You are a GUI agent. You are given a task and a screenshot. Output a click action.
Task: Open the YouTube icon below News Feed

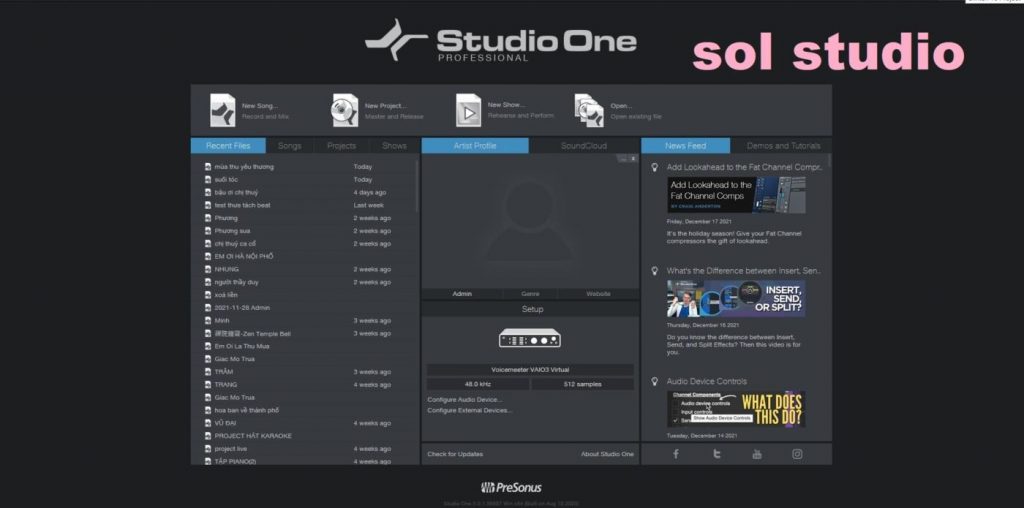point(757,454)
